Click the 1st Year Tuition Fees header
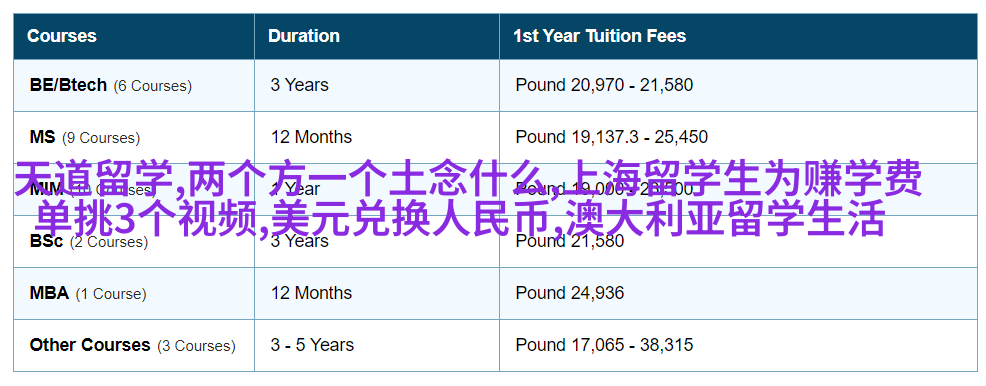The height and width of the screenshot is (386, 986). click(x=599, y=36)
